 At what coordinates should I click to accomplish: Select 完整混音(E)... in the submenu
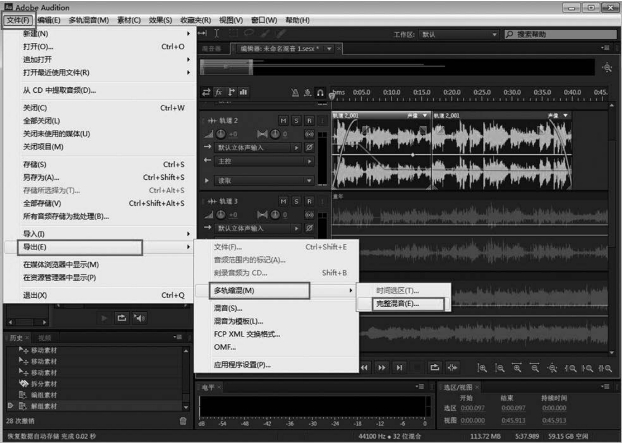click(397, 303)
